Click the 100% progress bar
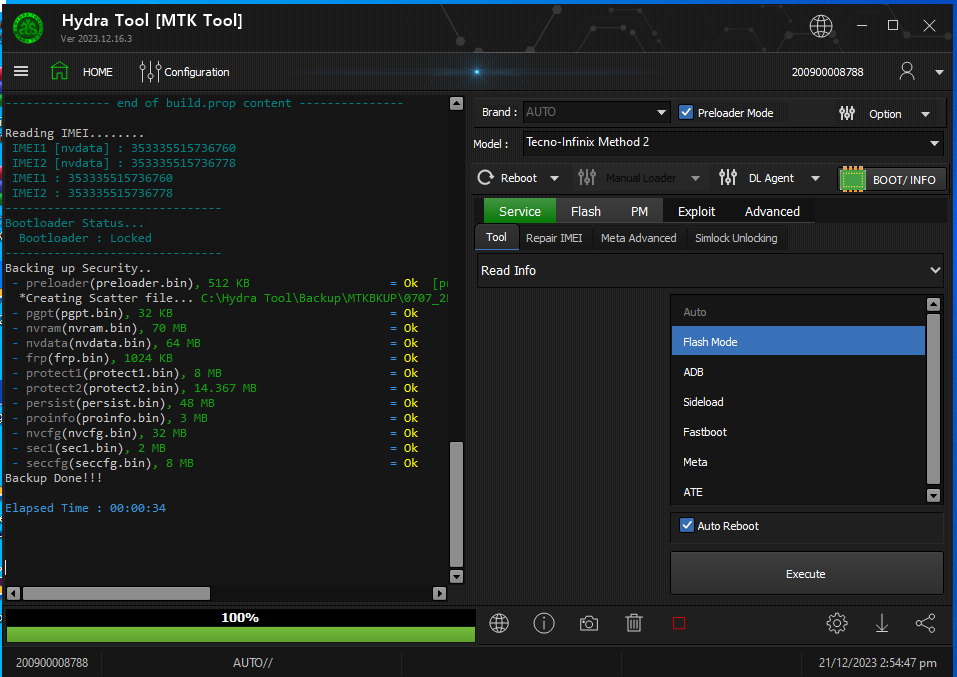This screenshot has width=957, height=677. coord(240,626)
